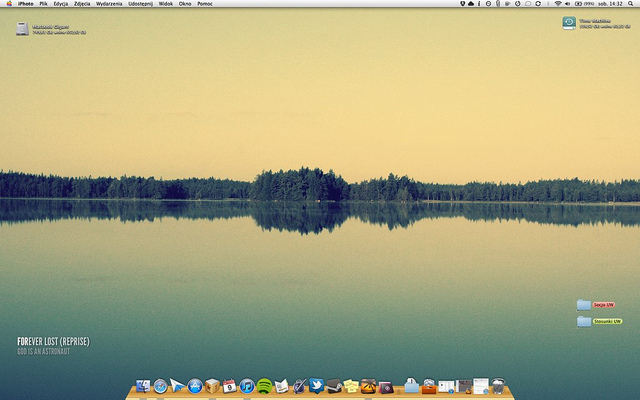Select the Macintosh hard drive desktop icon
The image size is (640, 400).
22,29
